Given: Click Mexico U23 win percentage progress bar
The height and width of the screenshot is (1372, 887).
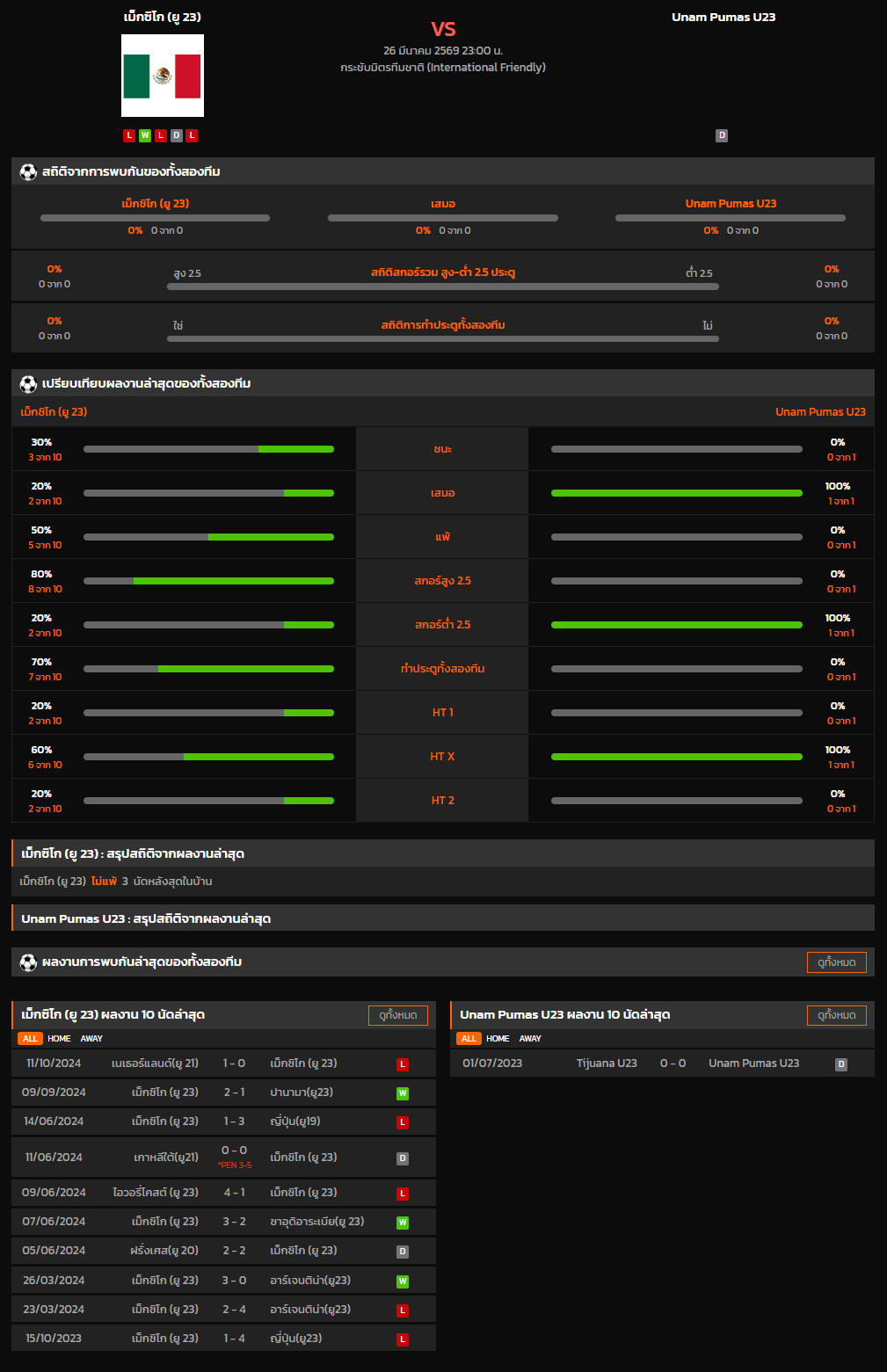Looking at the screenshot, I should [208, 449].
